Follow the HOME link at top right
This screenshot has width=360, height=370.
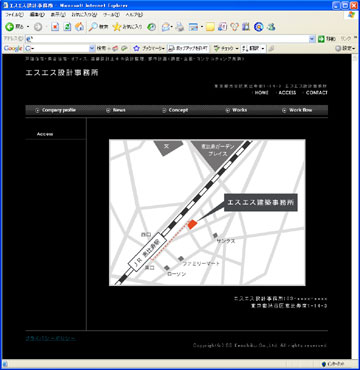point(261,93)
